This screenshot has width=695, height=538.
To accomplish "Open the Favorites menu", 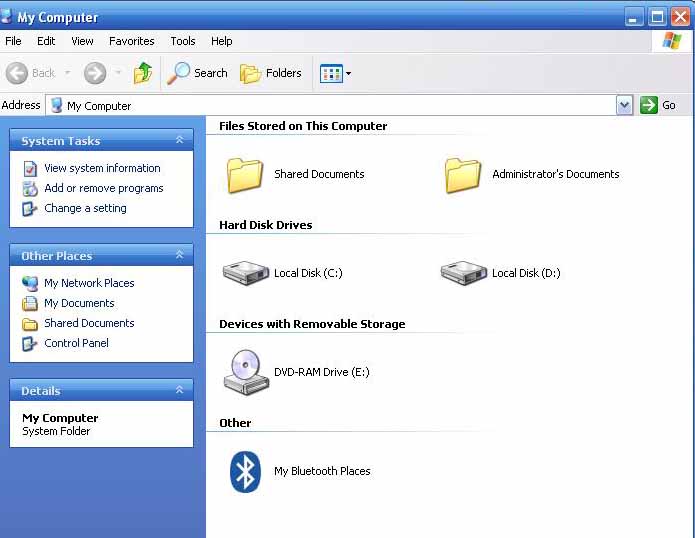I will tap(132, 41).
